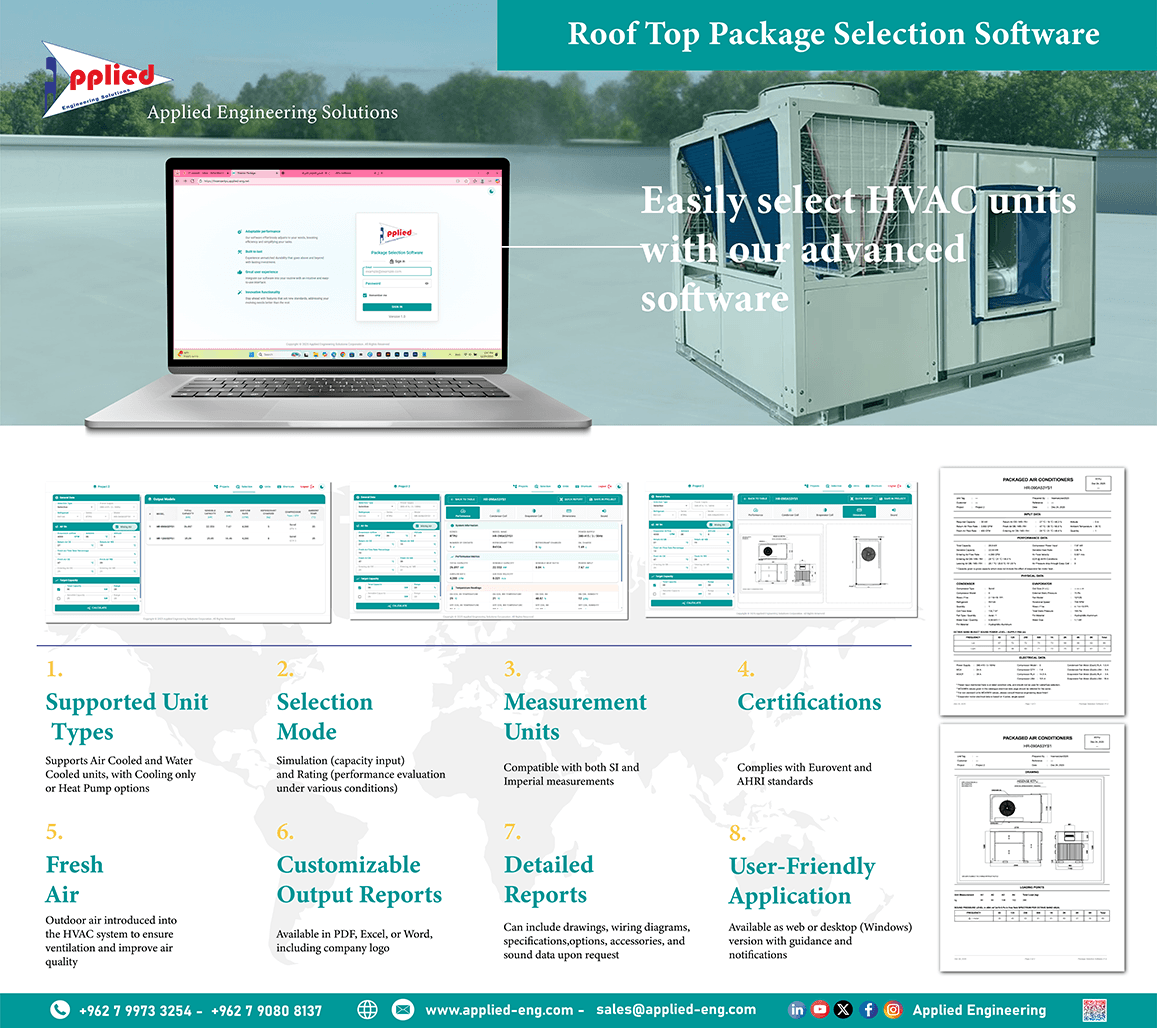Check the Remember me checkbox on the login form
Viewport: 1157px width, 1028px height.
[365, 295]
